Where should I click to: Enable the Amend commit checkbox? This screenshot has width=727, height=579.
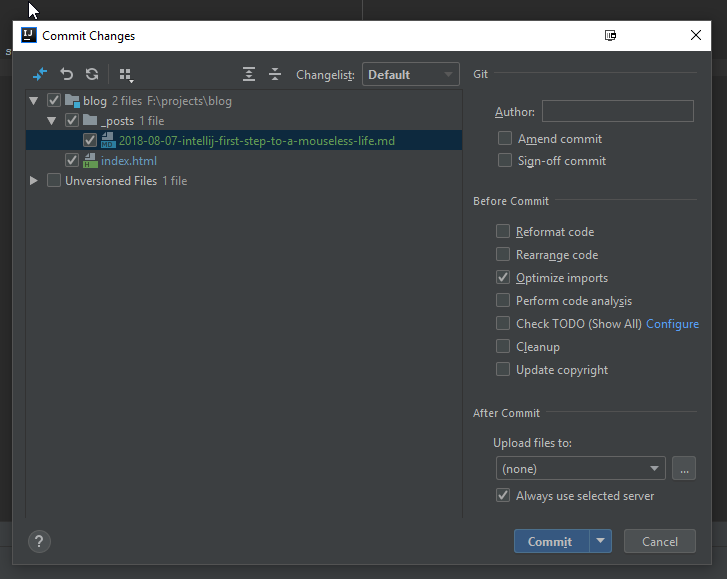[505, 139]
